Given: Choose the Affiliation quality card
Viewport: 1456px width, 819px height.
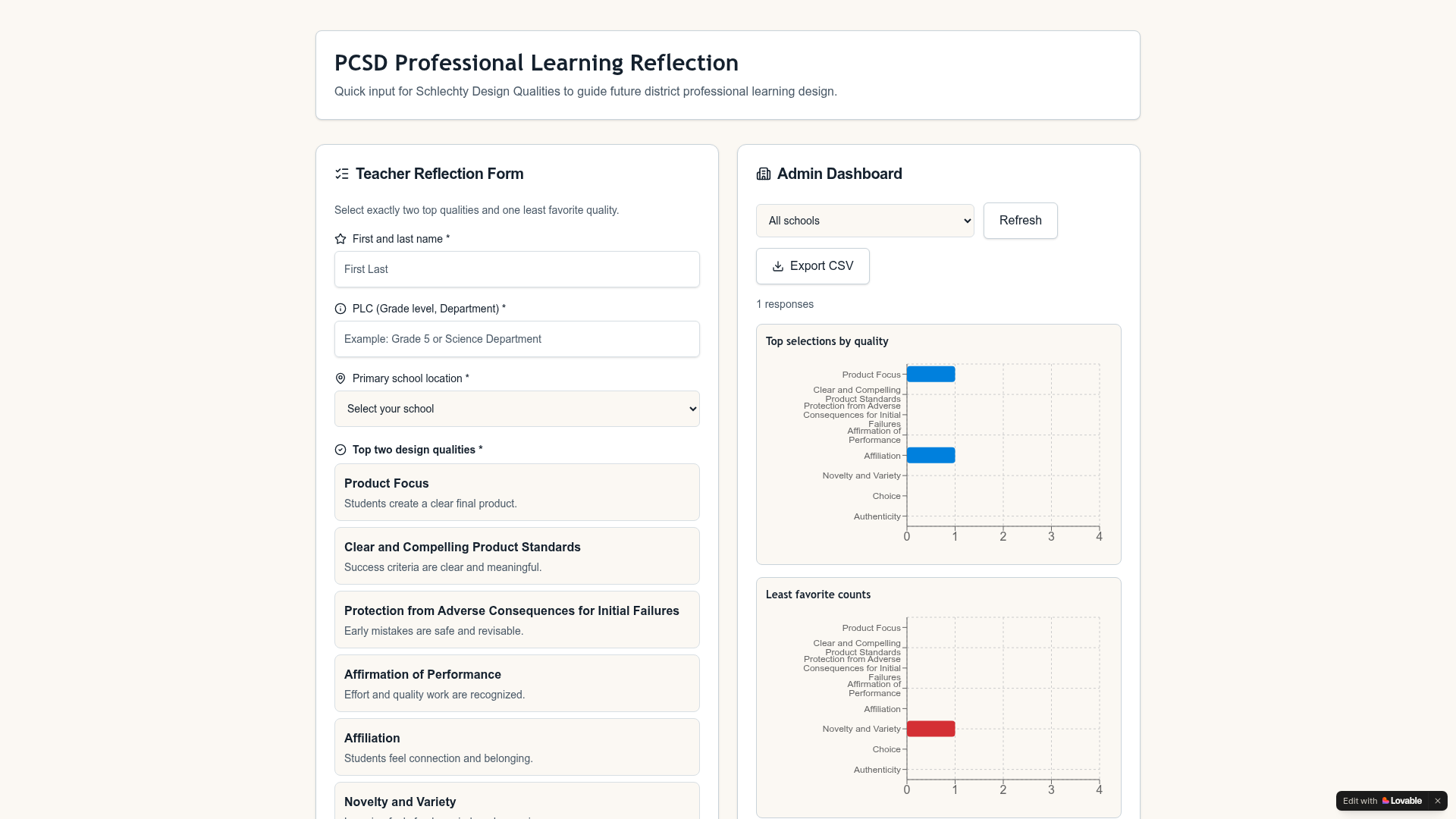Looking at the screenshot, I should (517, 747).
